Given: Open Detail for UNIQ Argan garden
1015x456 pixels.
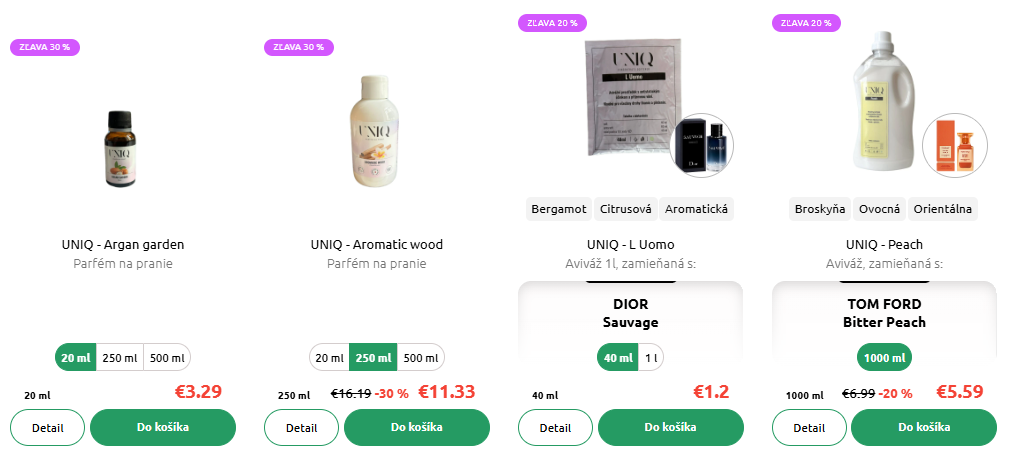Looking at the screenshot, I should pyautogui.click(x=48, y=428).
